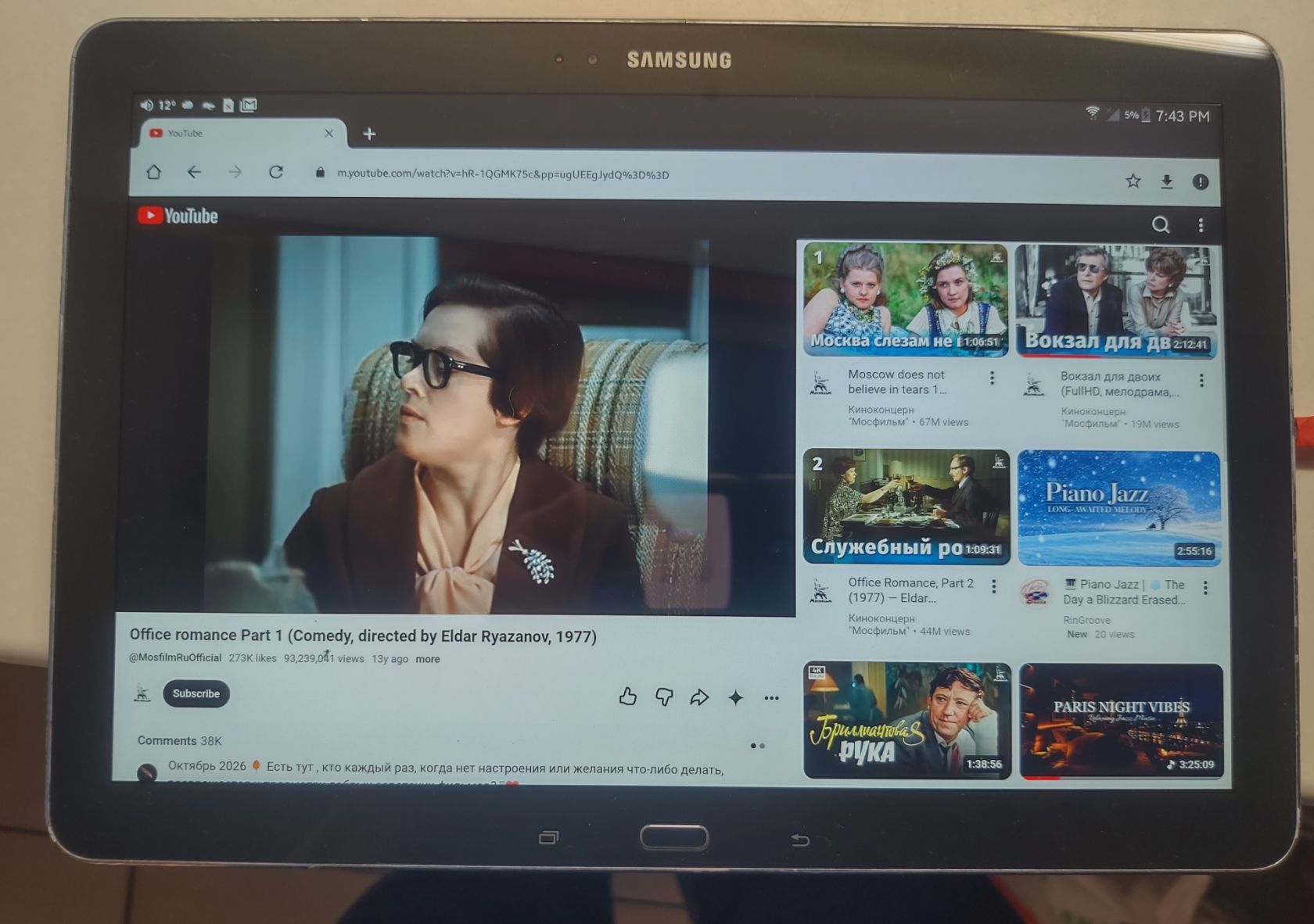
Task: Open browser downloads icon
Action: [x=1166, y=182]
